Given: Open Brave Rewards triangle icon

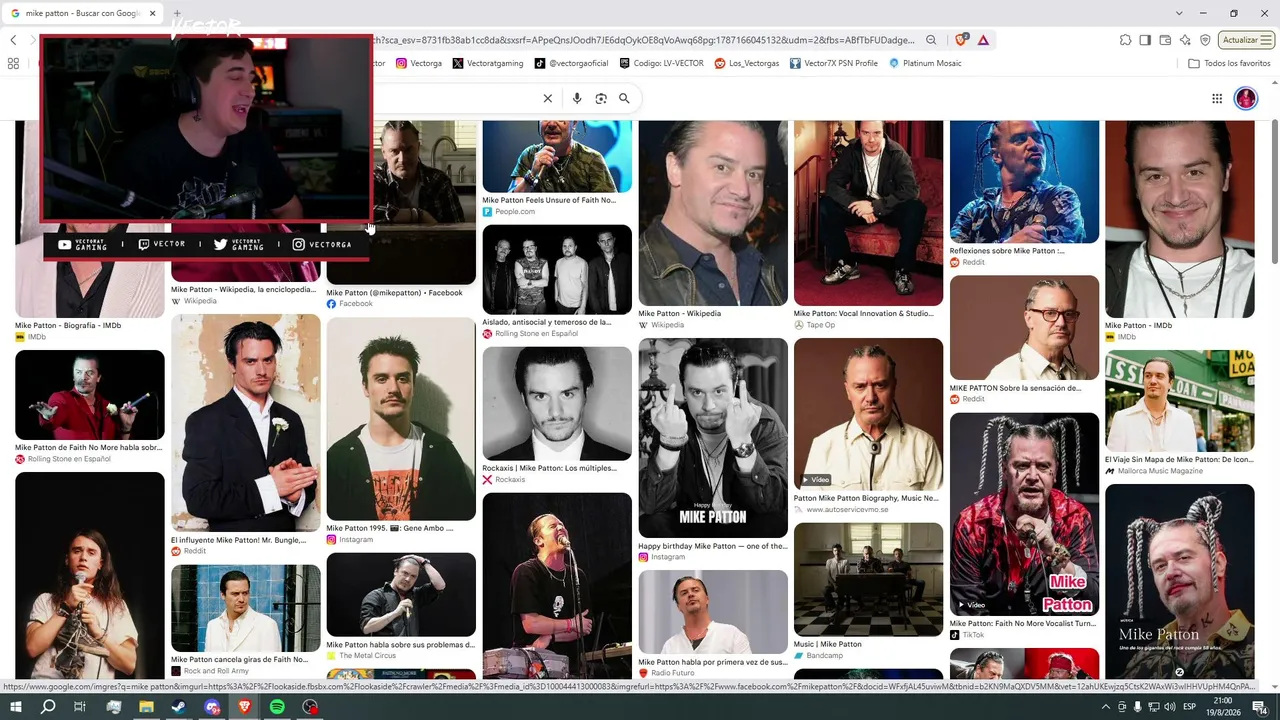Looking at the screenshot, I should (x=984, y=40).
